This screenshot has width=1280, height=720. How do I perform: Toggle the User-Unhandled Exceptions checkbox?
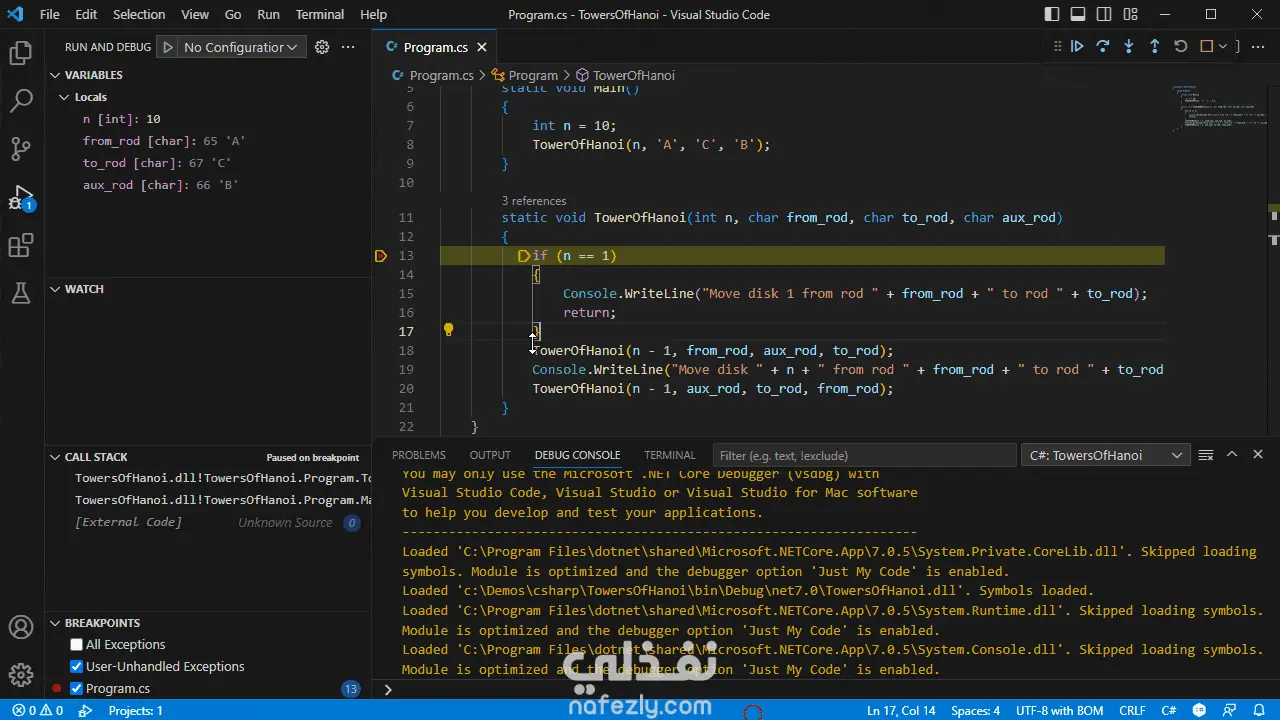click(77, 667)
